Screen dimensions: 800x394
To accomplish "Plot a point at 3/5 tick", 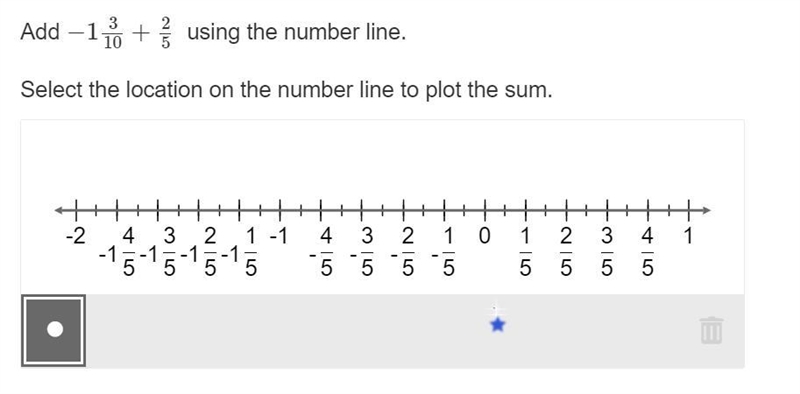I will [x=607, y=210].
